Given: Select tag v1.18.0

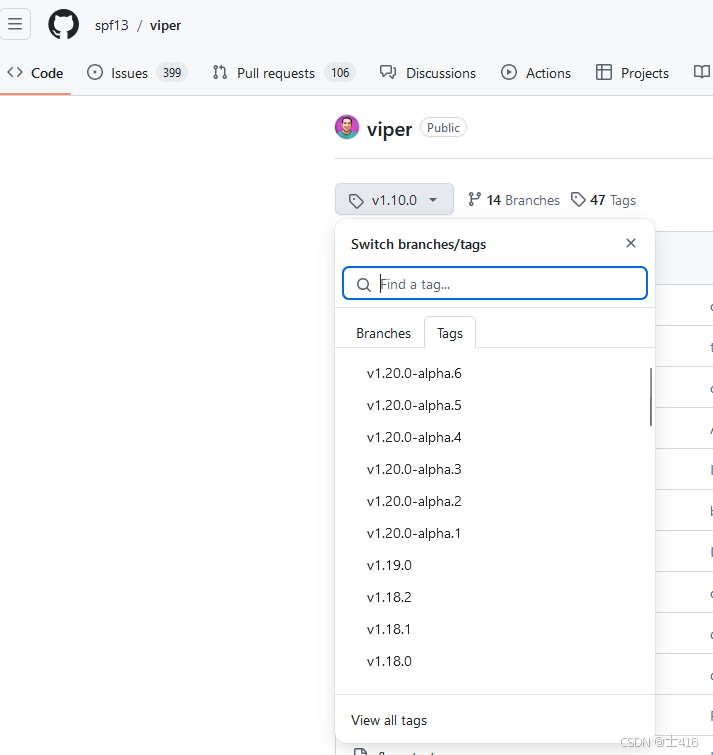Looking at the screenshot, I should point(389,661).
